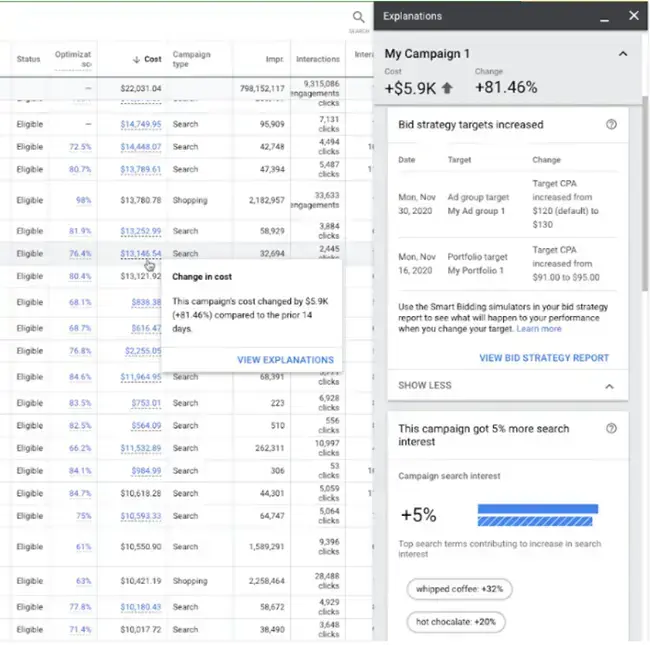650x645 pixels.
Task: Click impressions value 1,589,291
Action: pos(267,547)
